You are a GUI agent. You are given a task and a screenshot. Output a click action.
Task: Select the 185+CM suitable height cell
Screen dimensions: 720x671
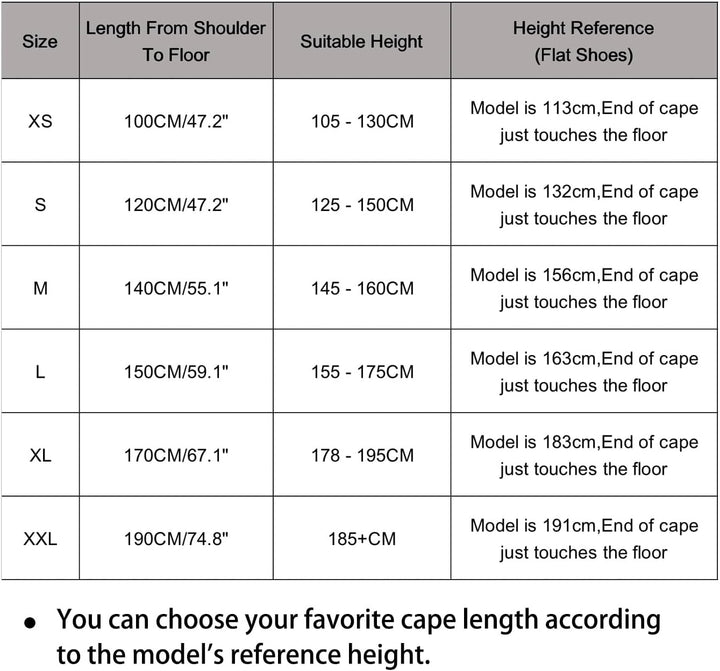click(362, 539)
